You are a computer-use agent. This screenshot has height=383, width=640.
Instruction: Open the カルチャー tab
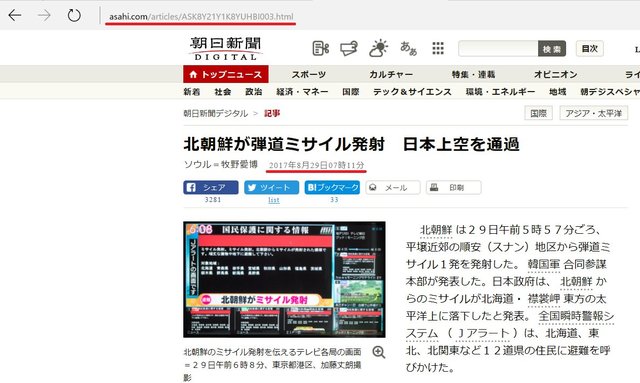tap(391, 74)
